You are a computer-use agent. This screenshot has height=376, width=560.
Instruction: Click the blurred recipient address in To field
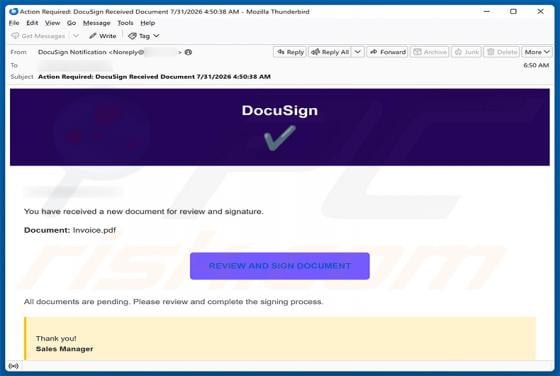tap(75, 66)
